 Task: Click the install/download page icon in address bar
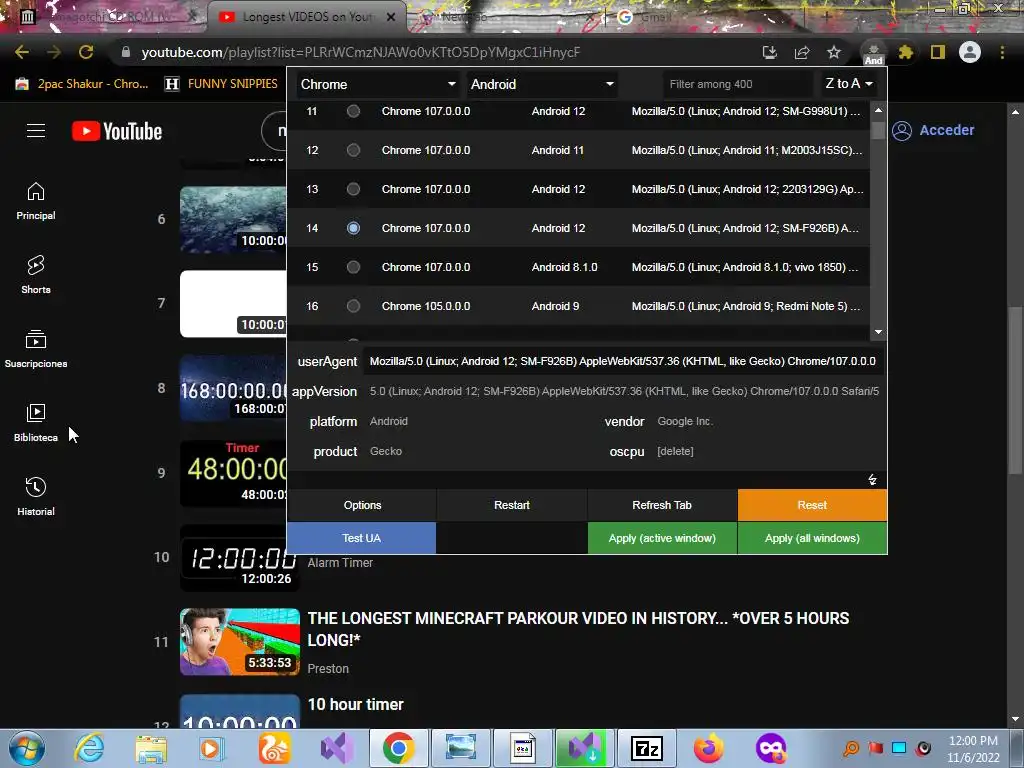tap(770, 52)
